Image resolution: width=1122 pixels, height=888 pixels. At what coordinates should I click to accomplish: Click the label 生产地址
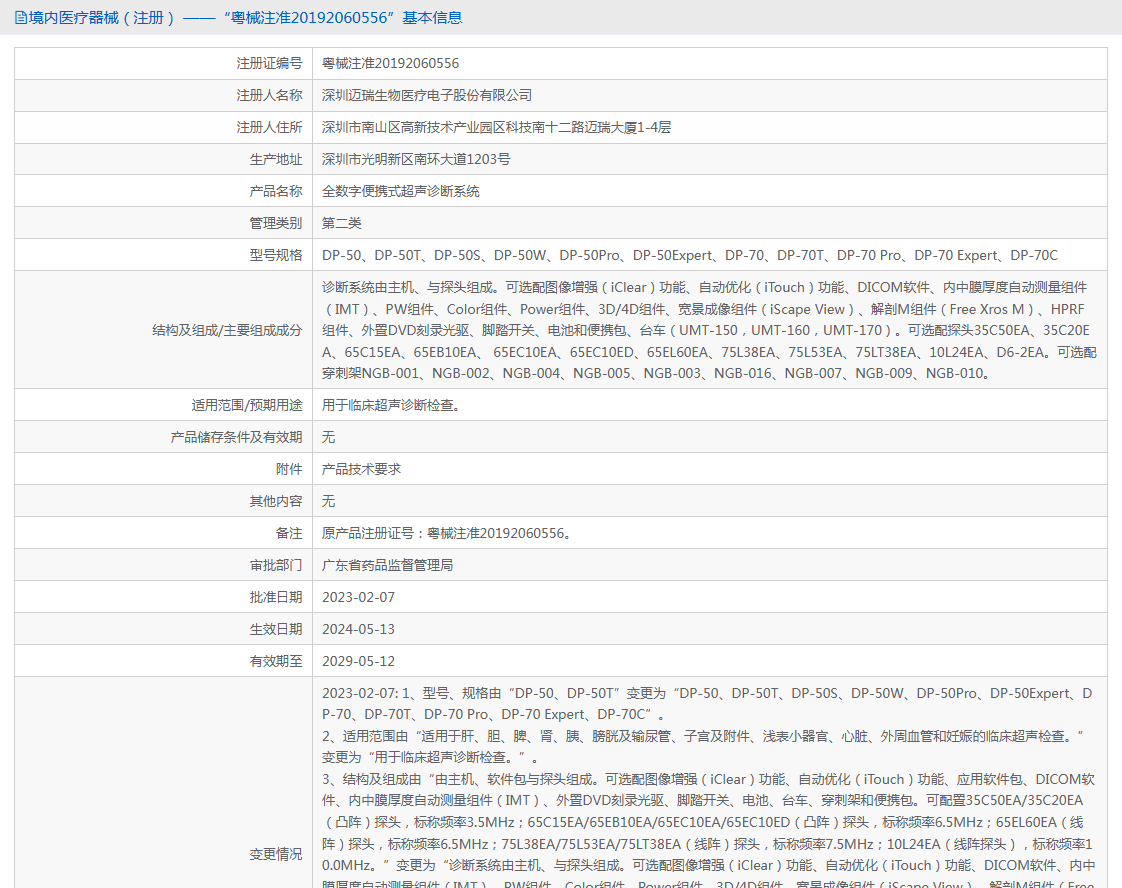(x=275, y=160)
